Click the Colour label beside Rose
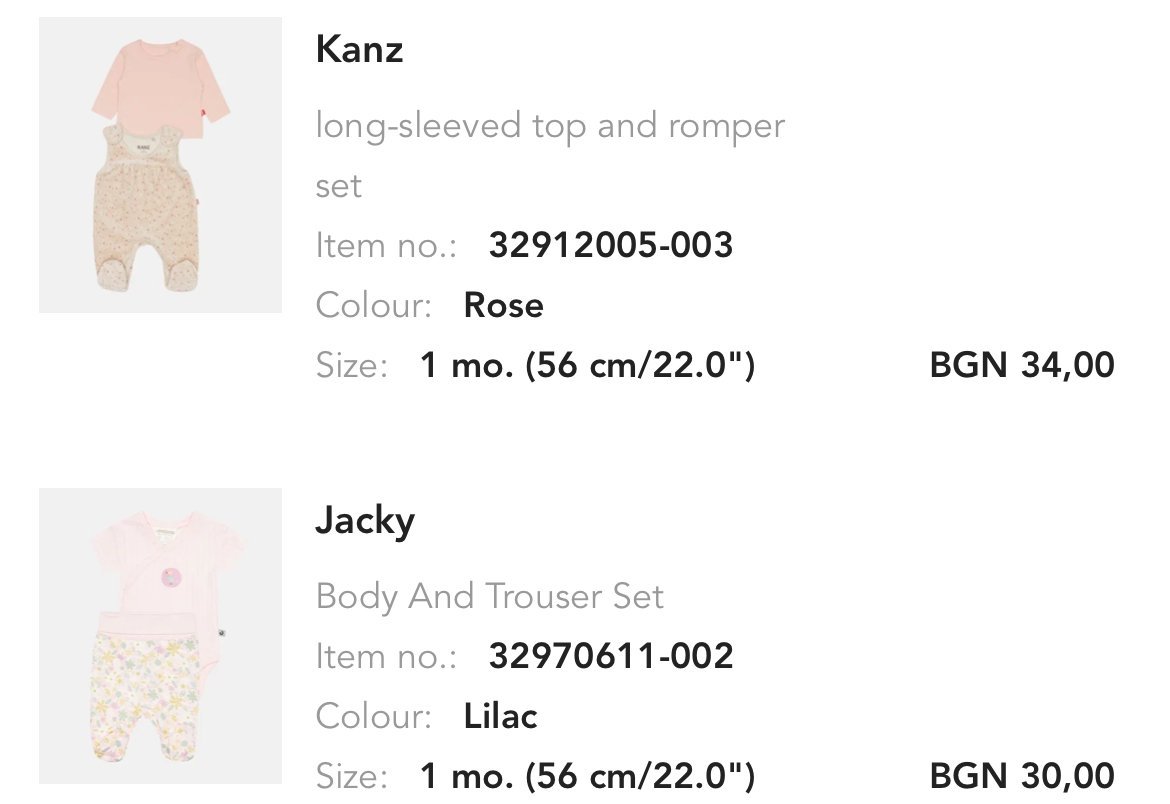This screenshot has width=1170, height=804. (x=374, y=305)
